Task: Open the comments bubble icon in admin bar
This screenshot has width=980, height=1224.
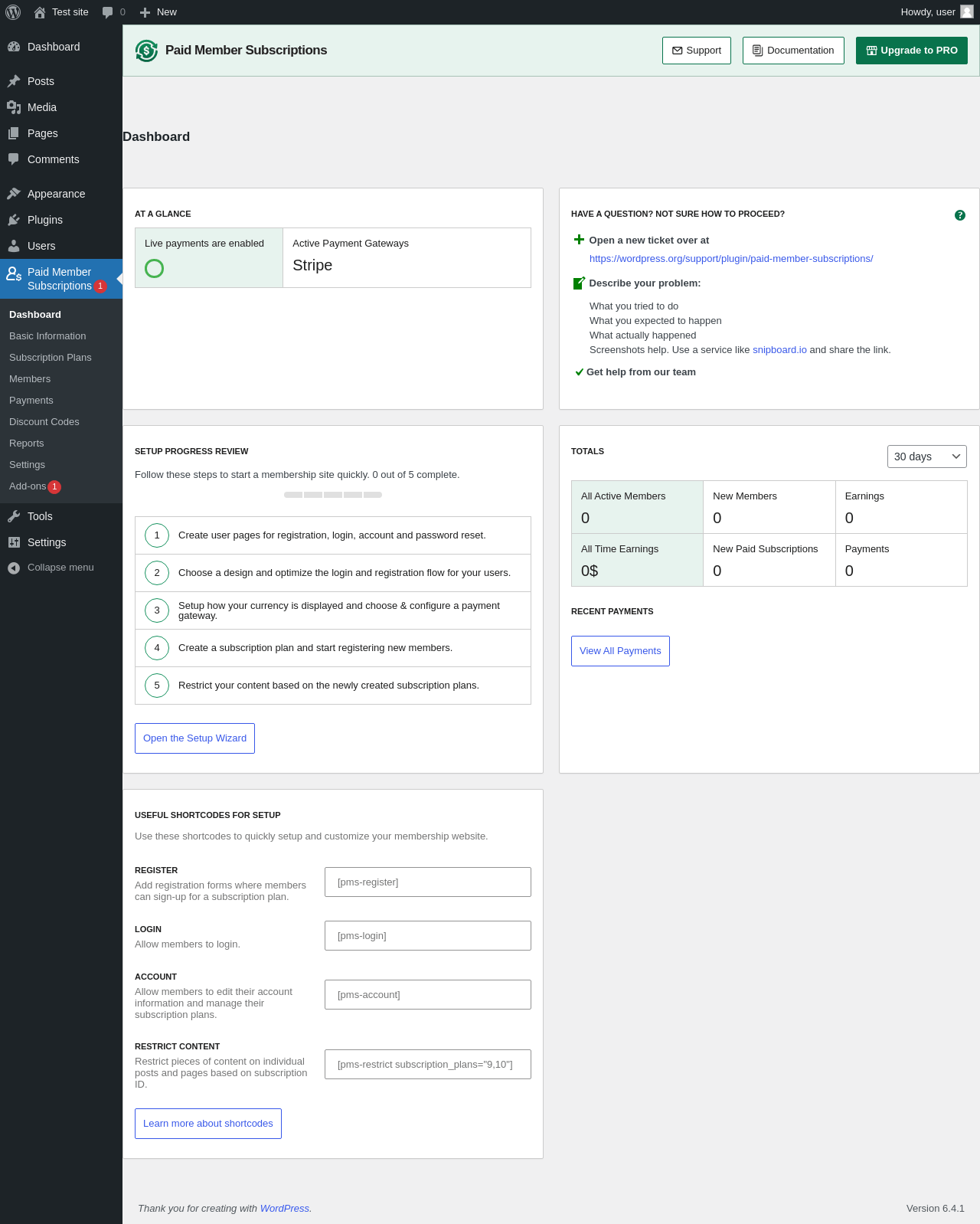Action: coord(108,12)
